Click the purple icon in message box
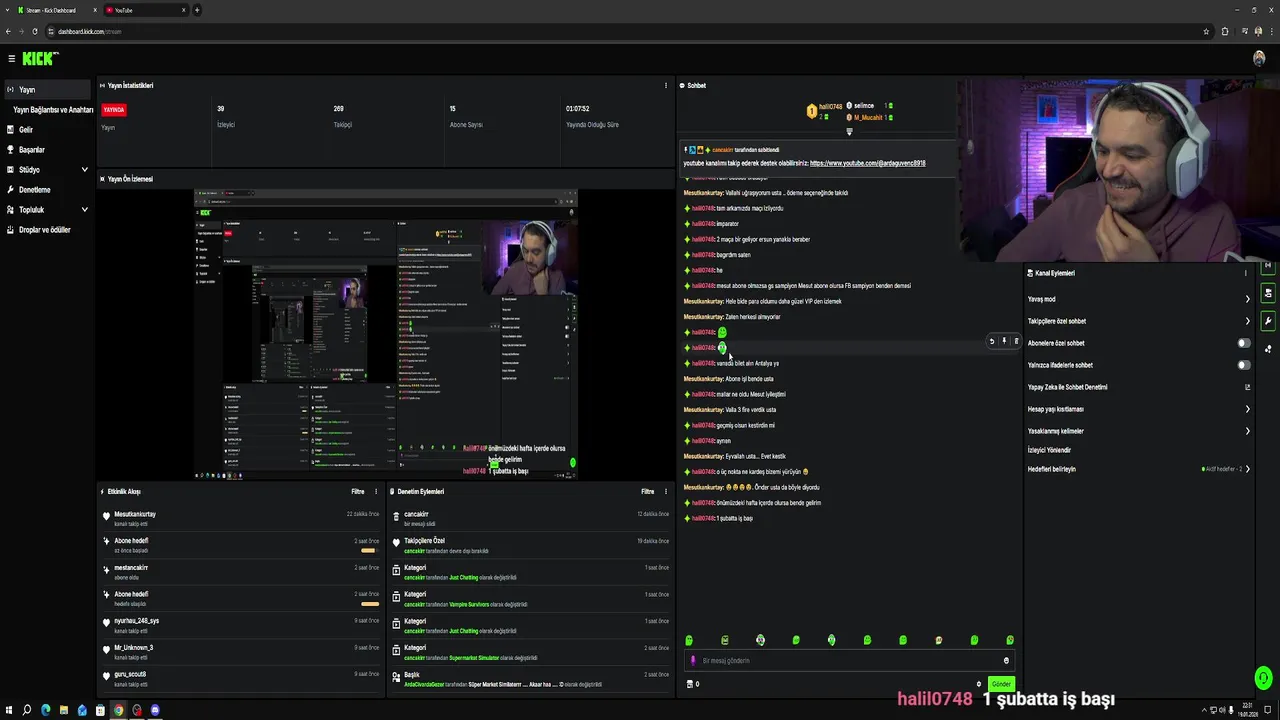1280x720 pixels. click(x=693, y=661)
